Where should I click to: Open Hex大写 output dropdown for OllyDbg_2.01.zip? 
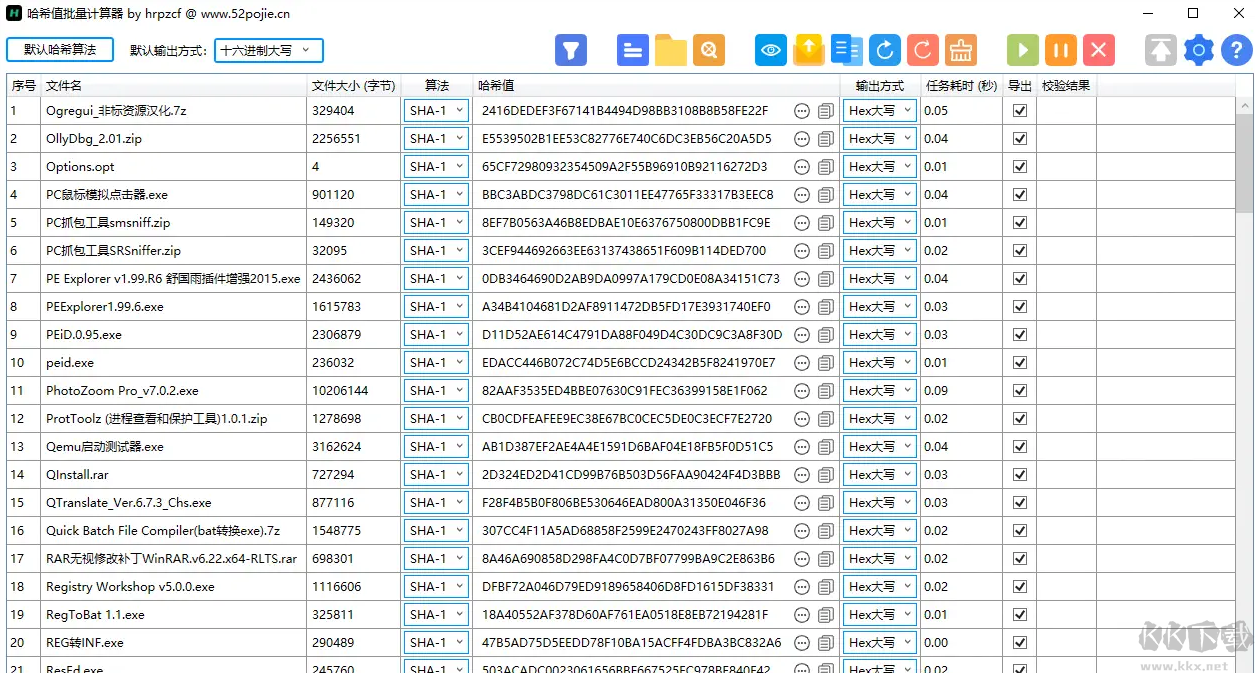coord(880,139)
